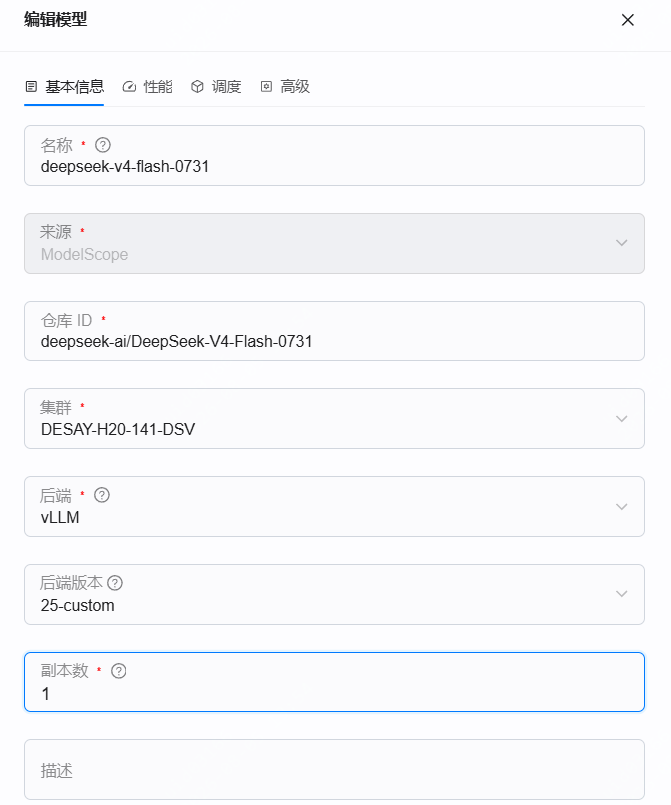This screenshot has height=805, width=671.
Task: Click the disabled 来源 ModelScope dropdown arrow
Action: coord(621,243)
